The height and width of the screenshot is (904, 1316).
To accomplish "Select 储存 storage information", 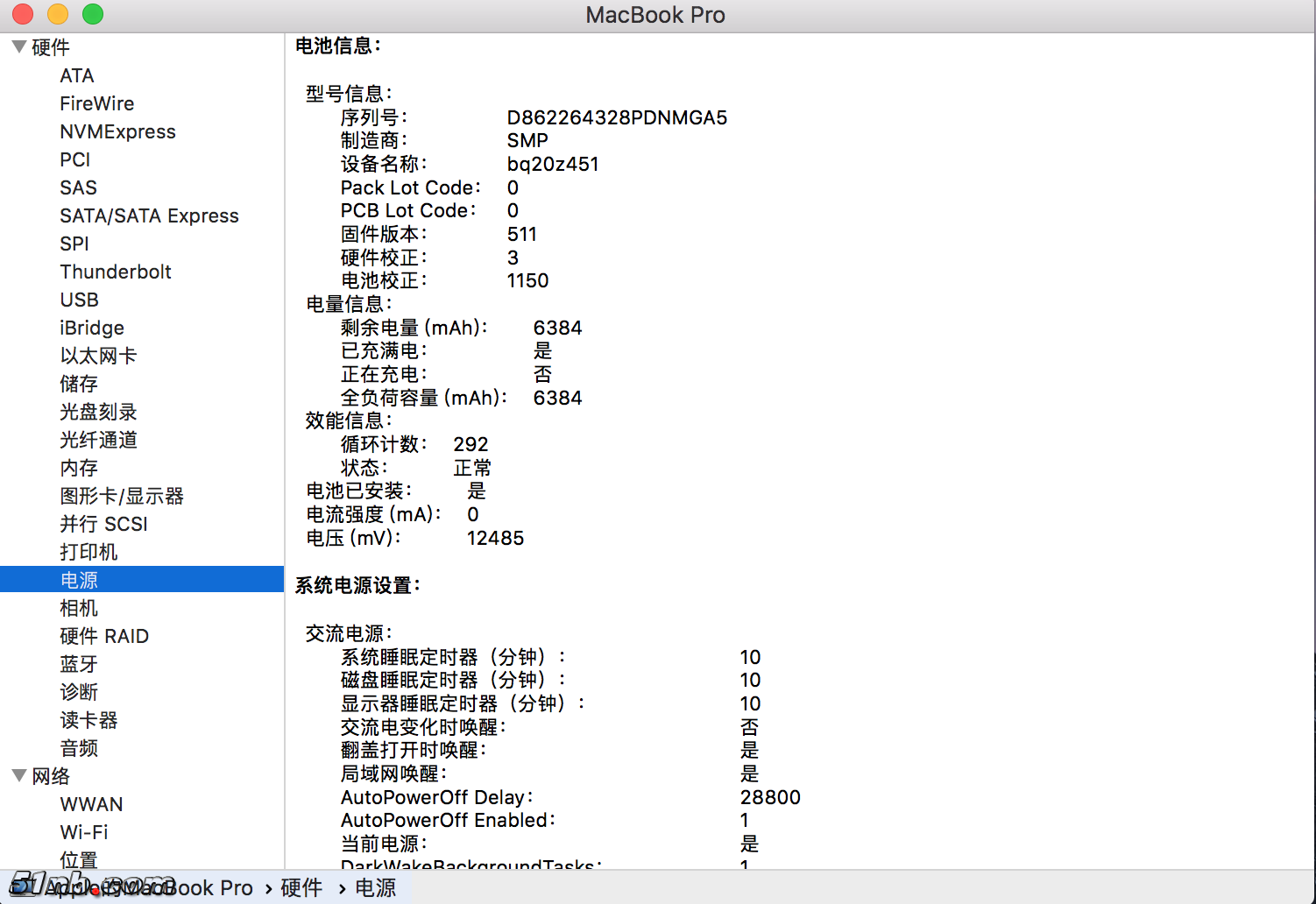I will 79,383.
